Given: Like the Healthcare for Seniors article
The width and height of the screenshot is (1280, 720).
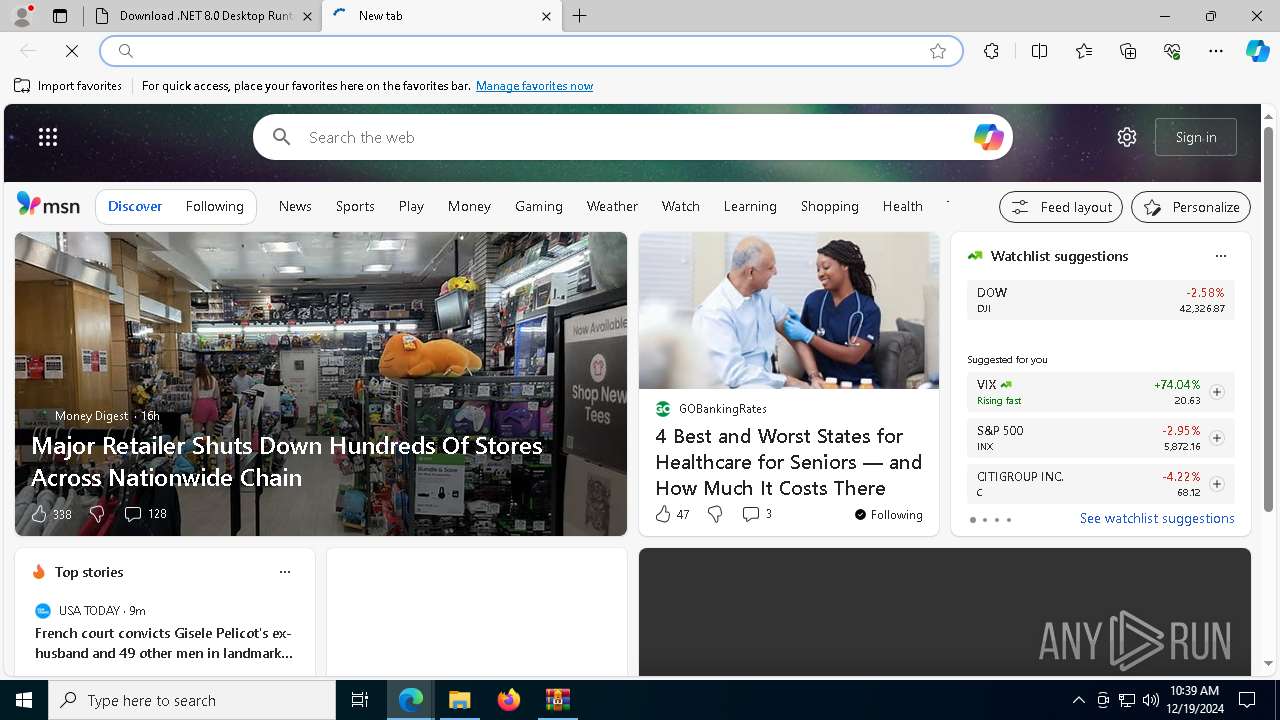Looking at the screenshot, I should 663,514.
